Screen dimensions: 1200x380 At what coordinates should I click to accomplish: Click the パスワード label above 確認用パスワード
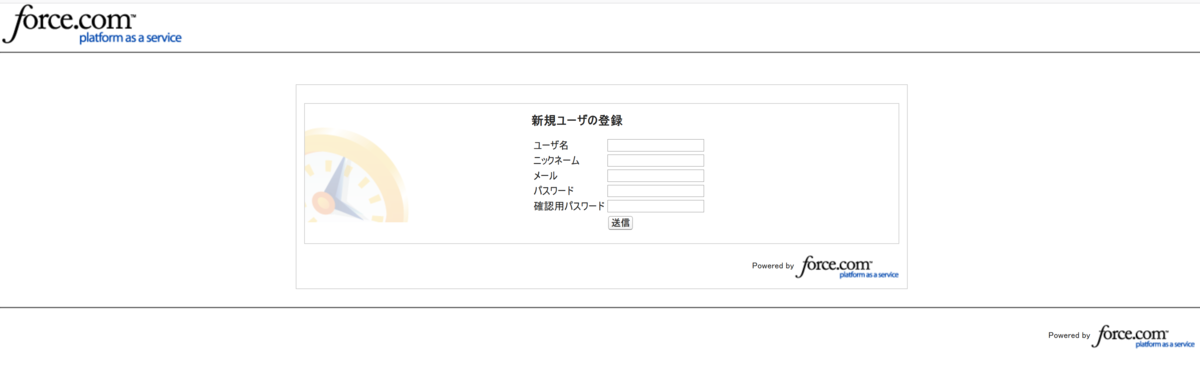tap(554, 191)
